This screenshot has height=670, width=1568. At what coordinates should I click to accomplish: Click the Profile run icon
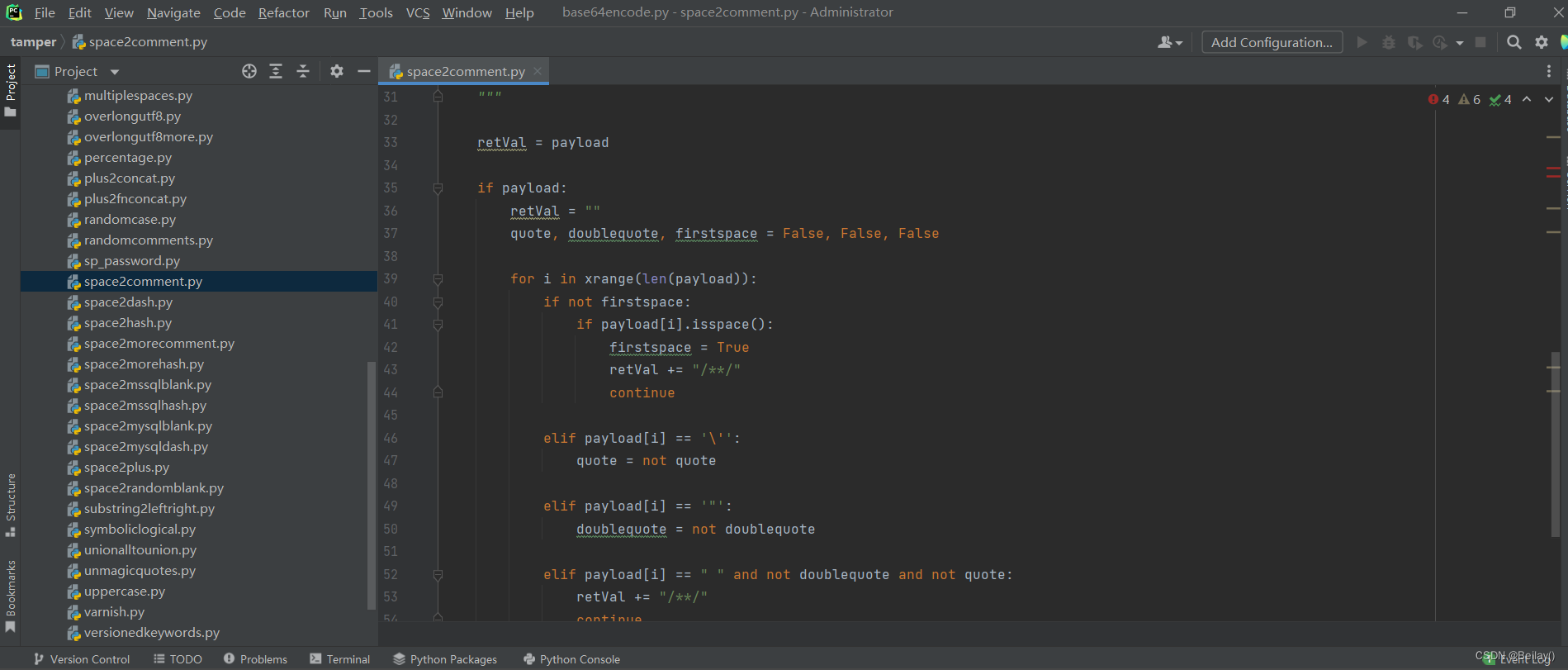[x=1441, y=42]
